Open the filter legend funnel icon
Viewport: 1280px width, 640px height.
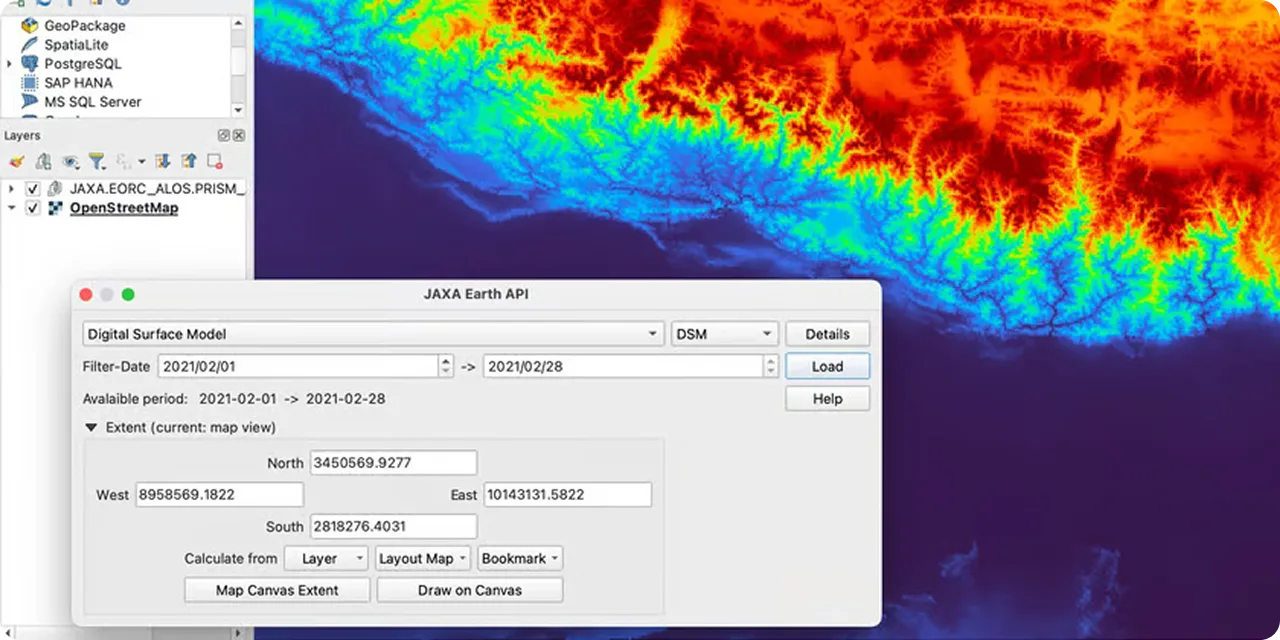pyautogui.click(x=97, y=161)
